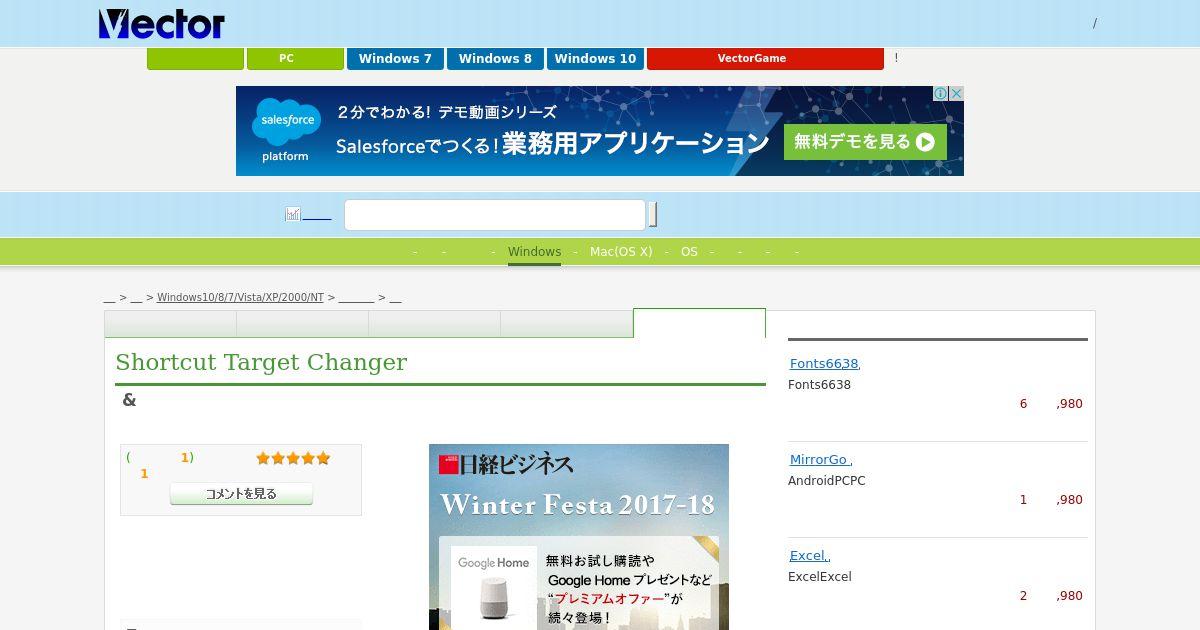Click the small chart icon beside search box

pyautogui.click(x=292, y=214)
